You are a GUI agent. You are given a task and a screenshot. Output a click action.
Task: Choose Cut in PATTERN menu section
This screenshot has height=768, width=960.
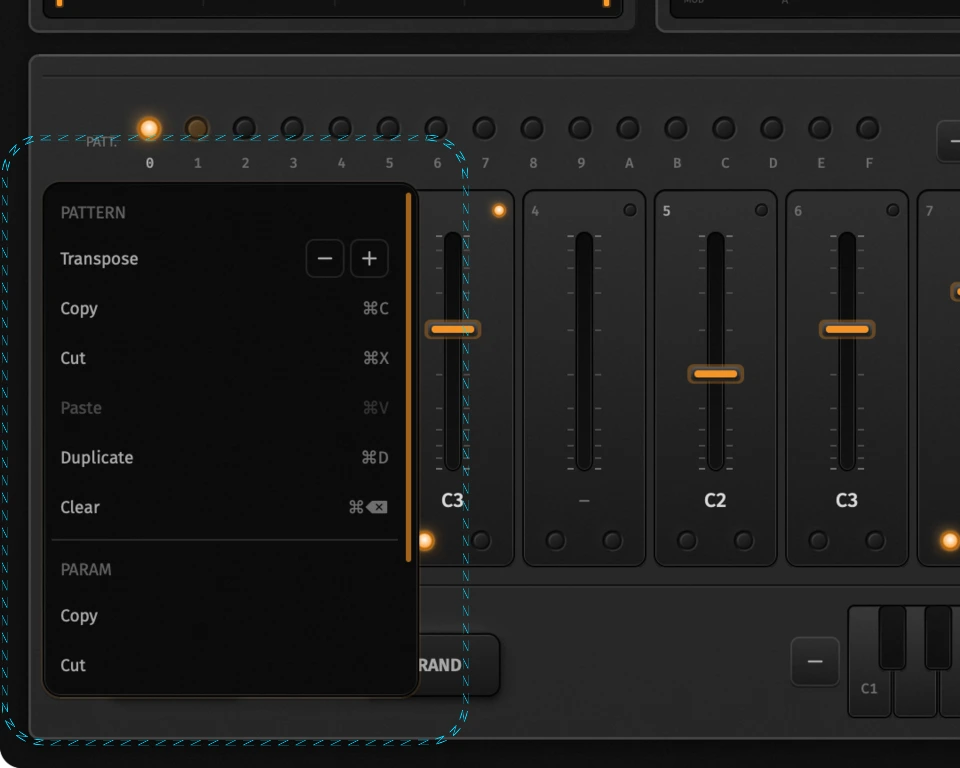pyautogui.click(x=225, y=358)
